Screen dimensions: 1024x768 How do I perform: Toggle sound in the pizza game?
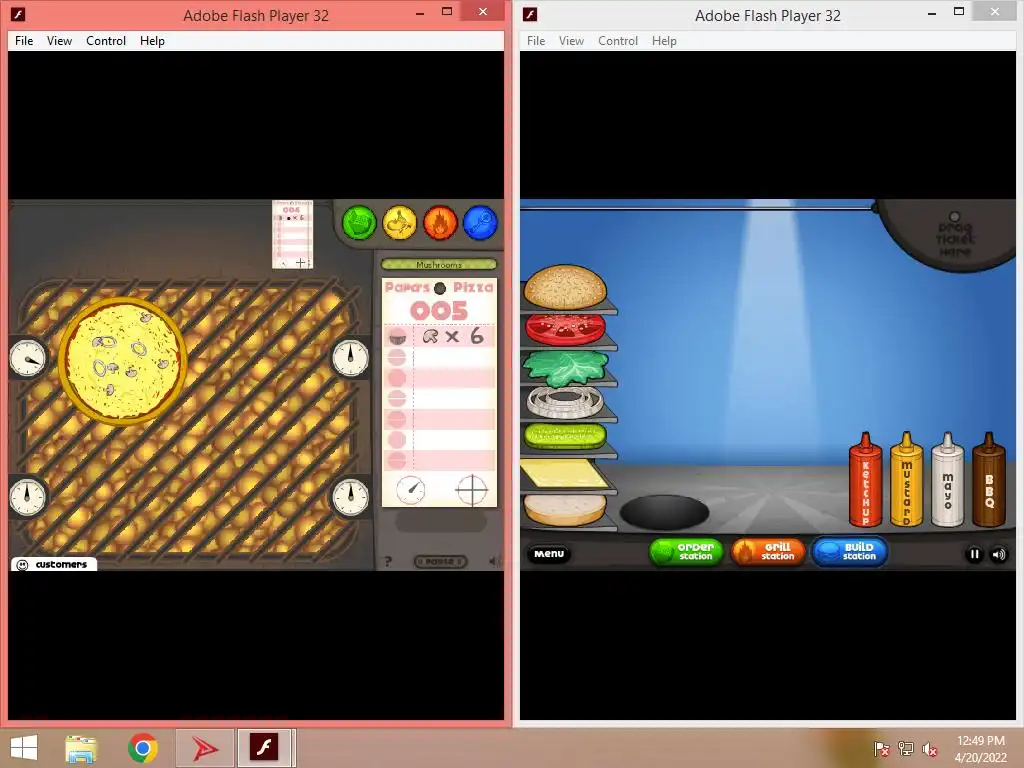click(x=495, y=561)
